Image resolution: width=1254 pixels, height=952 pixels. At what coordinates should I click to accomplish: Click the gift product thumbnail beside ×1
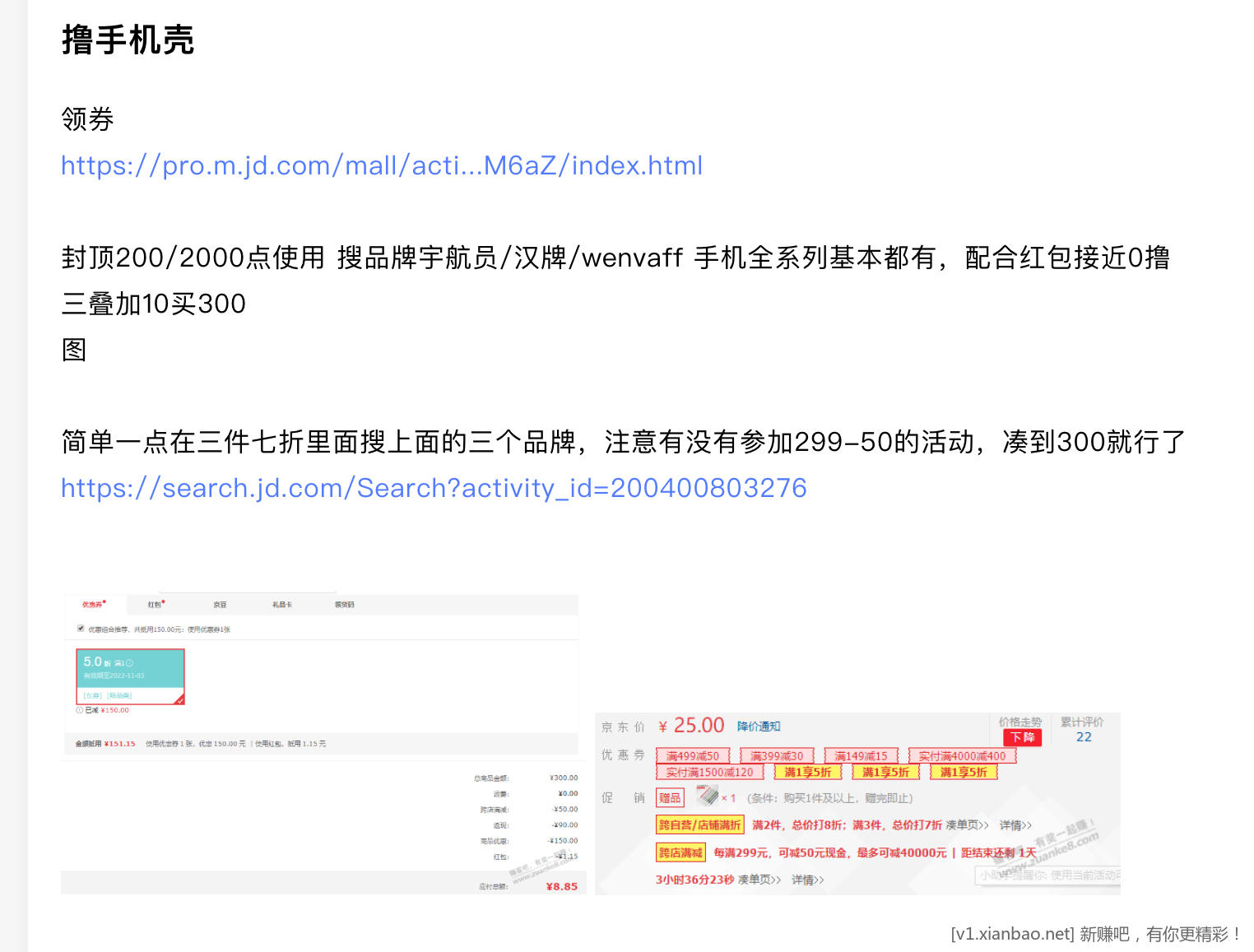click(x=707, y=796)
